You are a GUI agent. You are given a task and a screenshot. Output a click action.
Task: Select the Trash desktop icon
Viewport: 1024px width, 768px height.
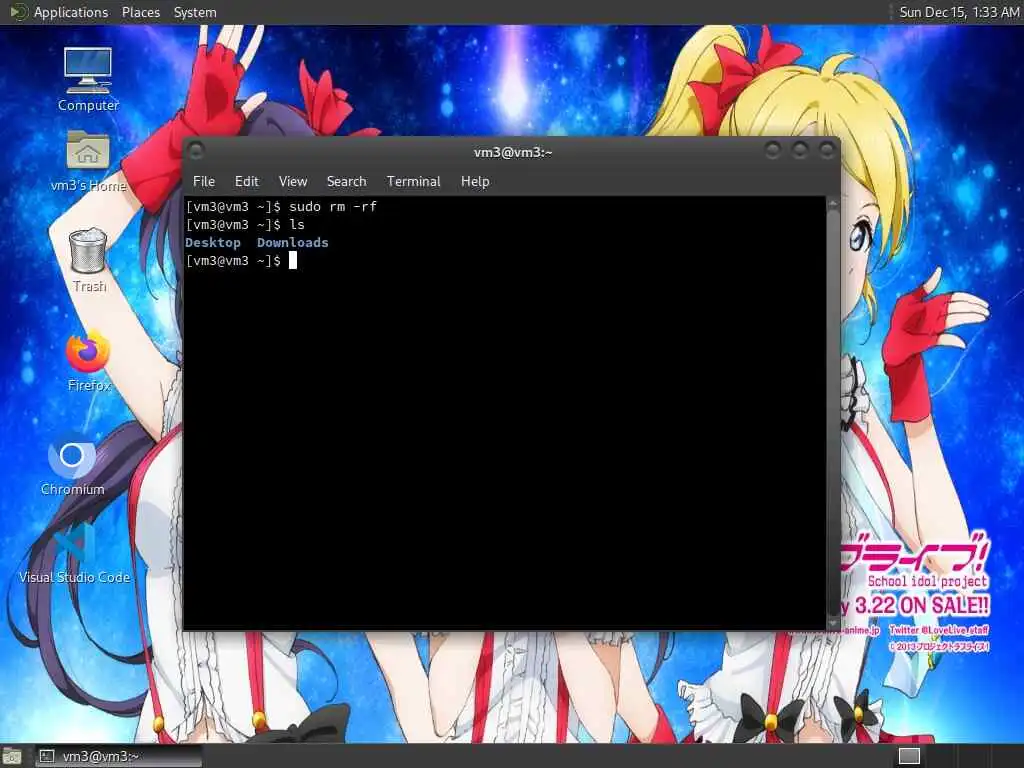pyautogui.click(x=89, y=260)
